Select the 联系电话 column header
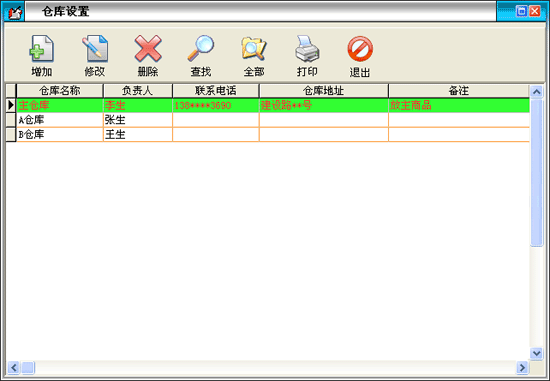The height and width of the screenshot is (381, 550). point(216,91)
